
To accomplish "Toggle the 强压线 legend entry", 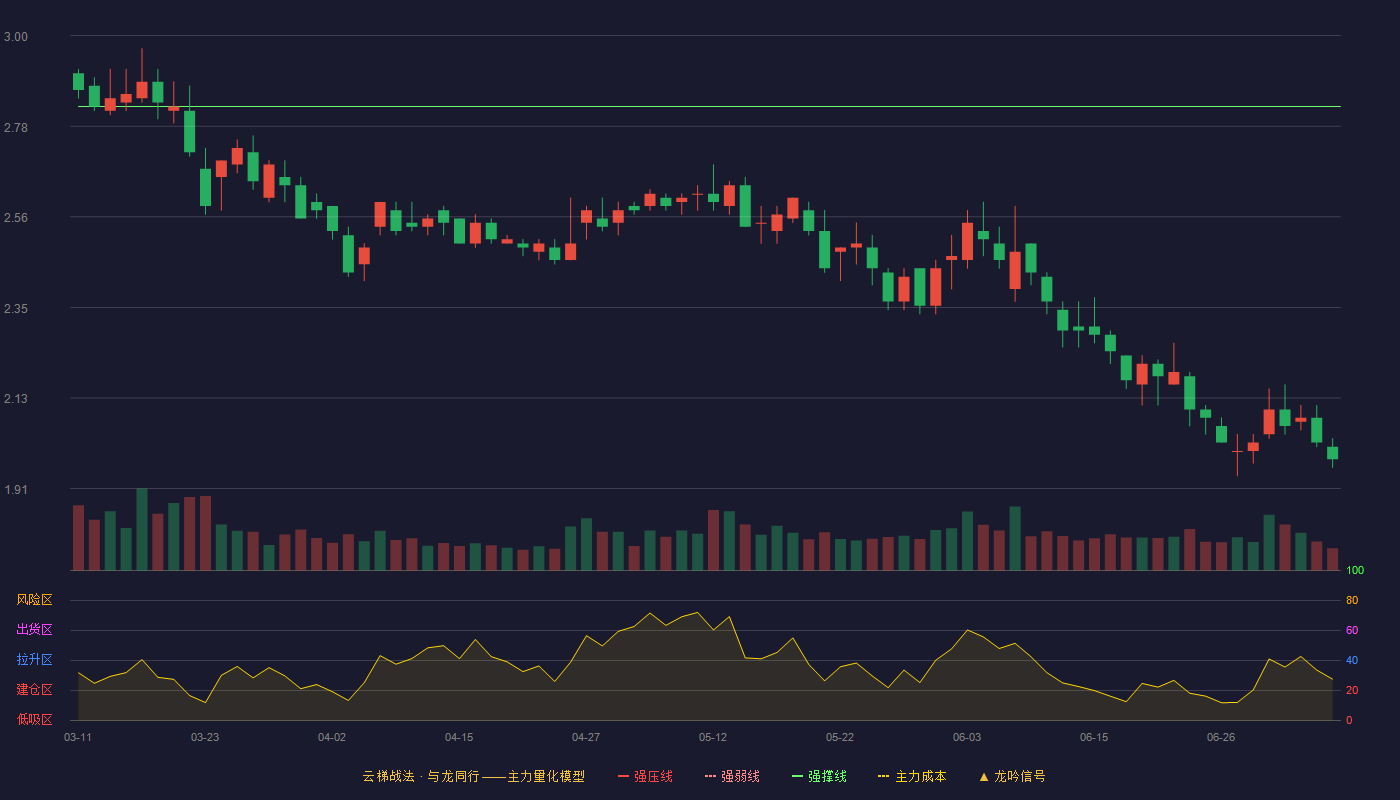I will coord(645,776).
